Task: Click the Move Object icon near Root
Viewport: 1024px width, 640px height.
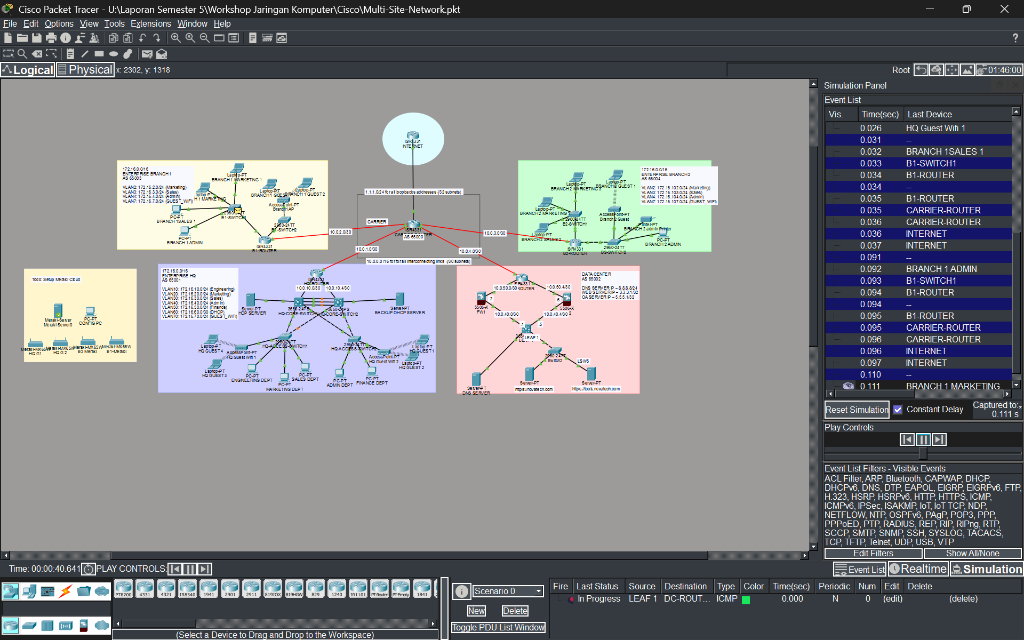Action: tap(952, 70)
